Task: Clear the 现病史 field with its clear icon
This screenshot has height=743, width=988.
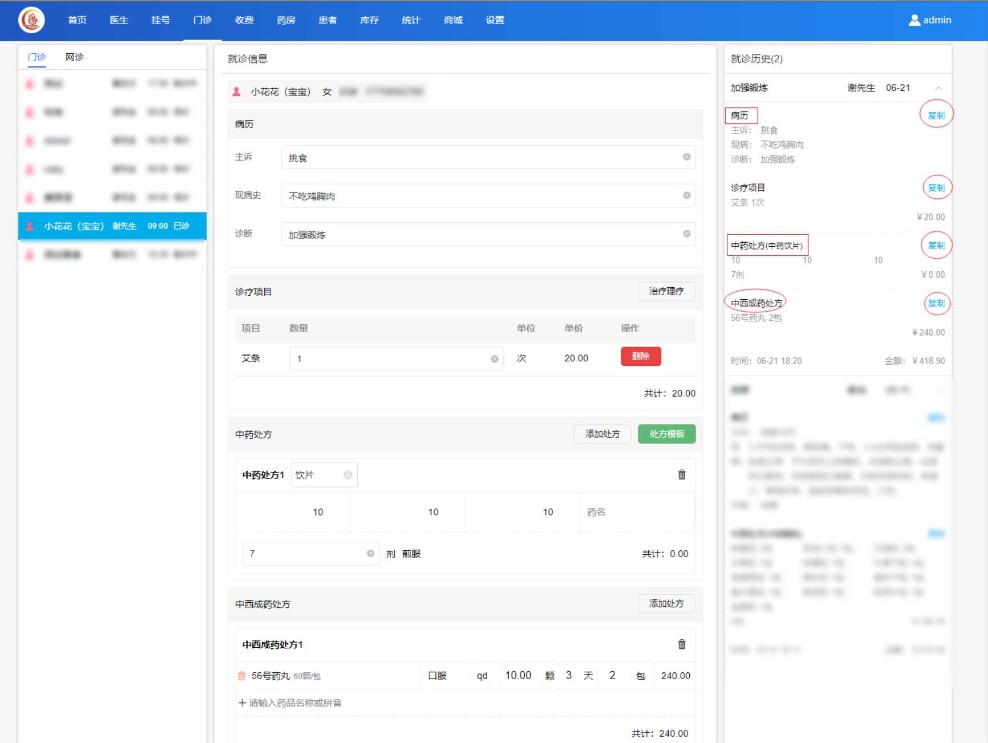Action: click(x=686, y=196)
